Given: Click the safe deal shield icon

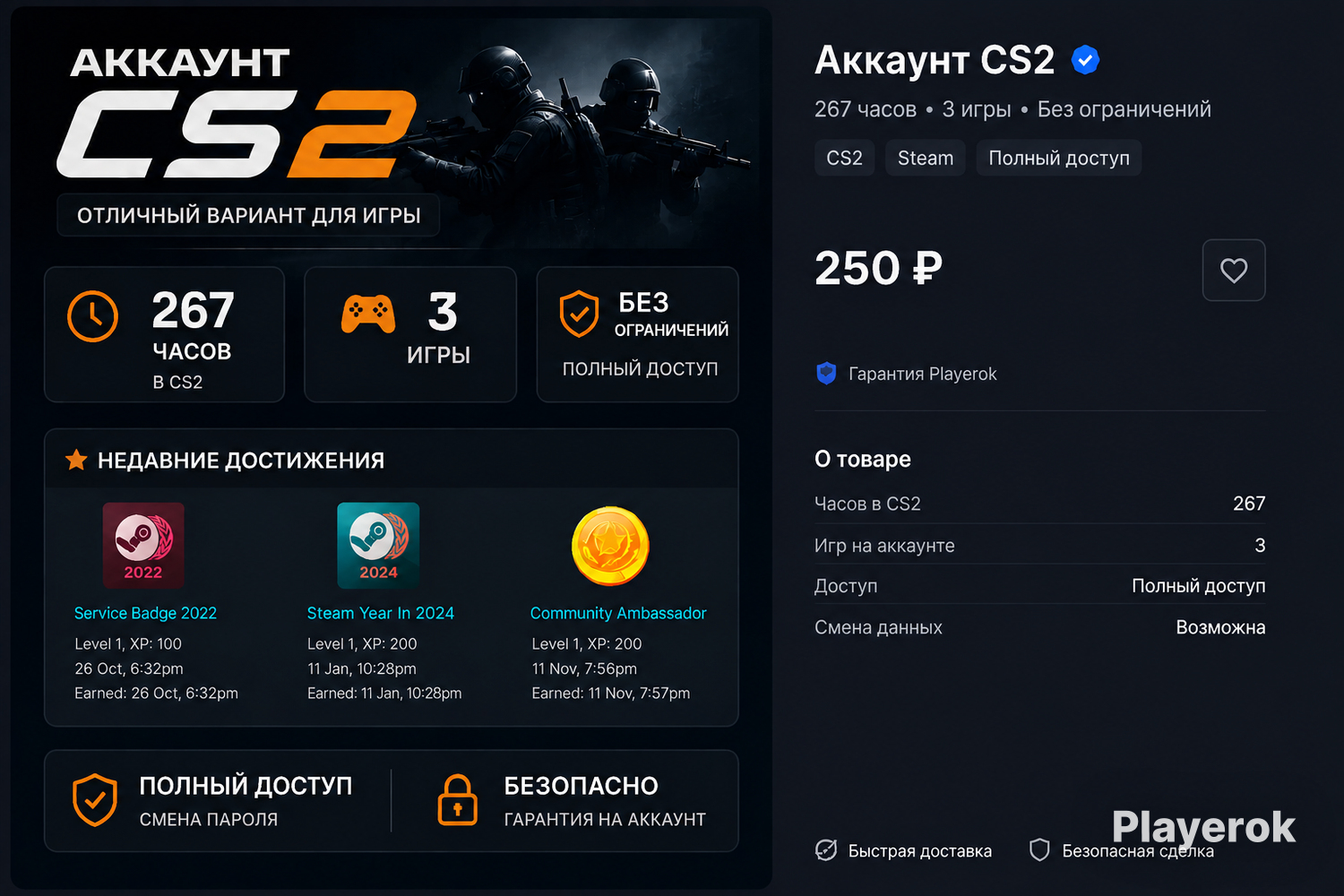Looking at the screenshot, I should pyautogui.click(x=1039, y=850).
